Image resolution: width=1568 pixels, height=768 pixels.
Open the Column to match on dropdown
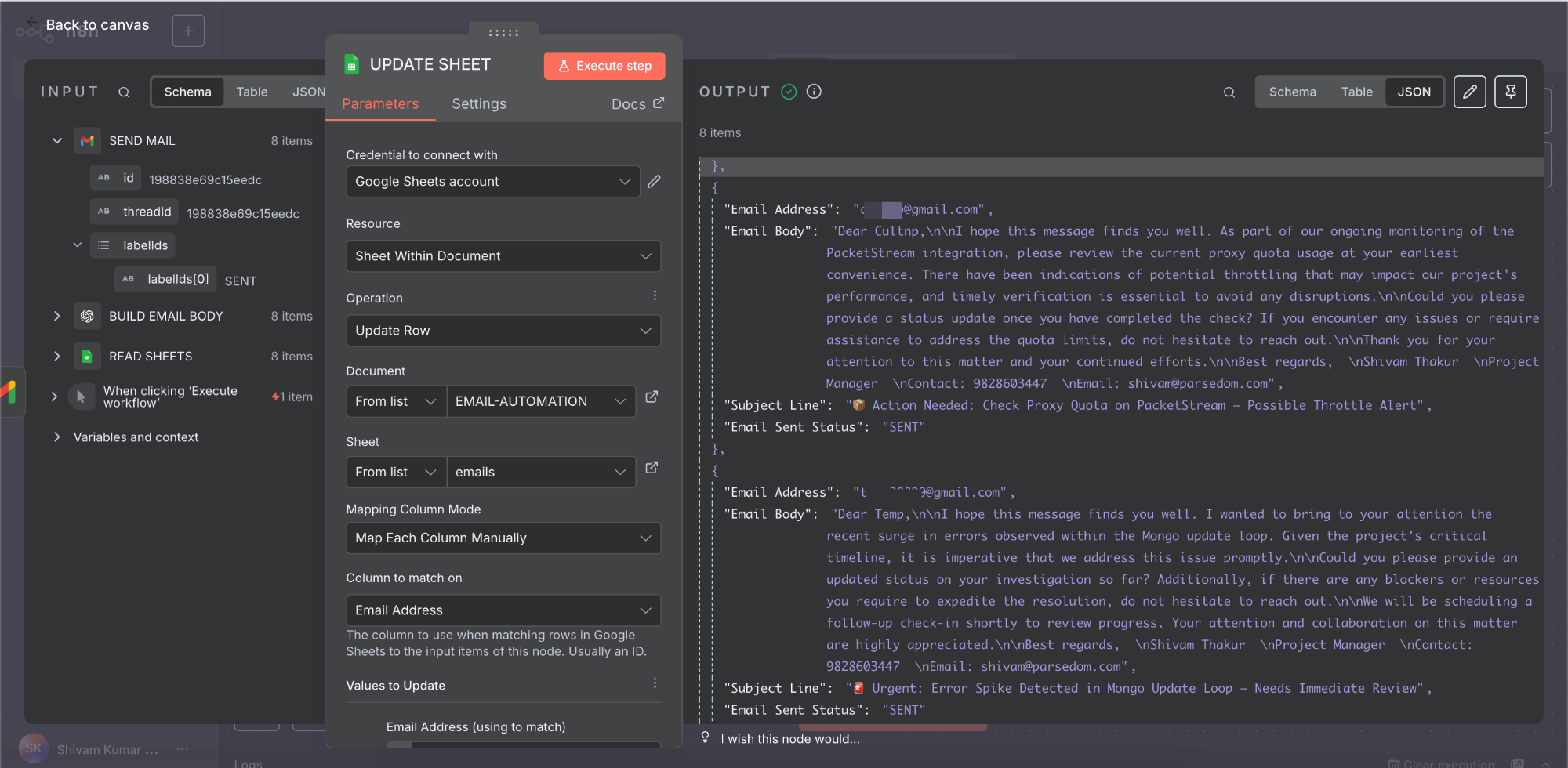point(503,610)
